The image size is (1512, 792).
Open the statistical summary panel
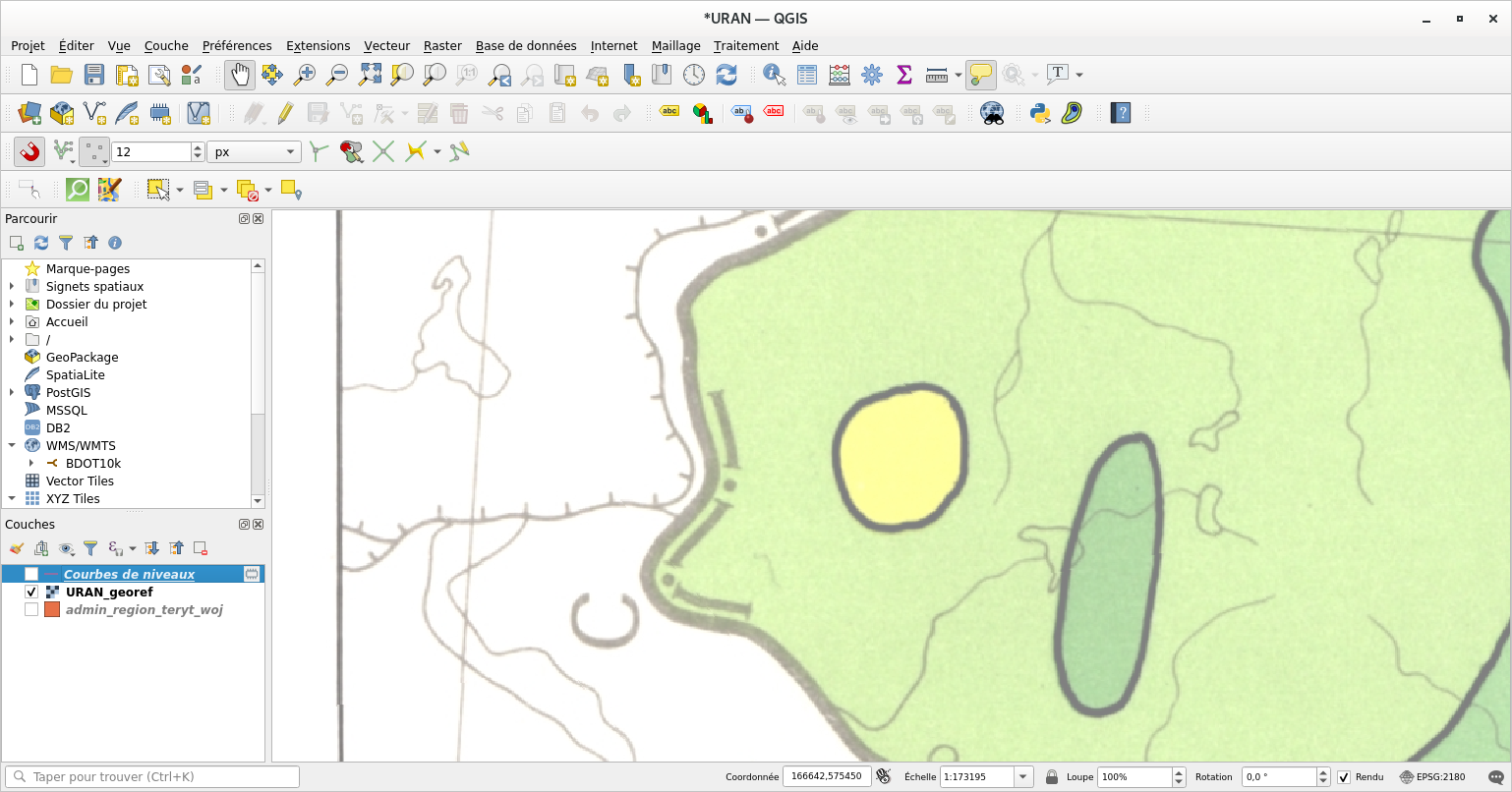coord(902,74)
